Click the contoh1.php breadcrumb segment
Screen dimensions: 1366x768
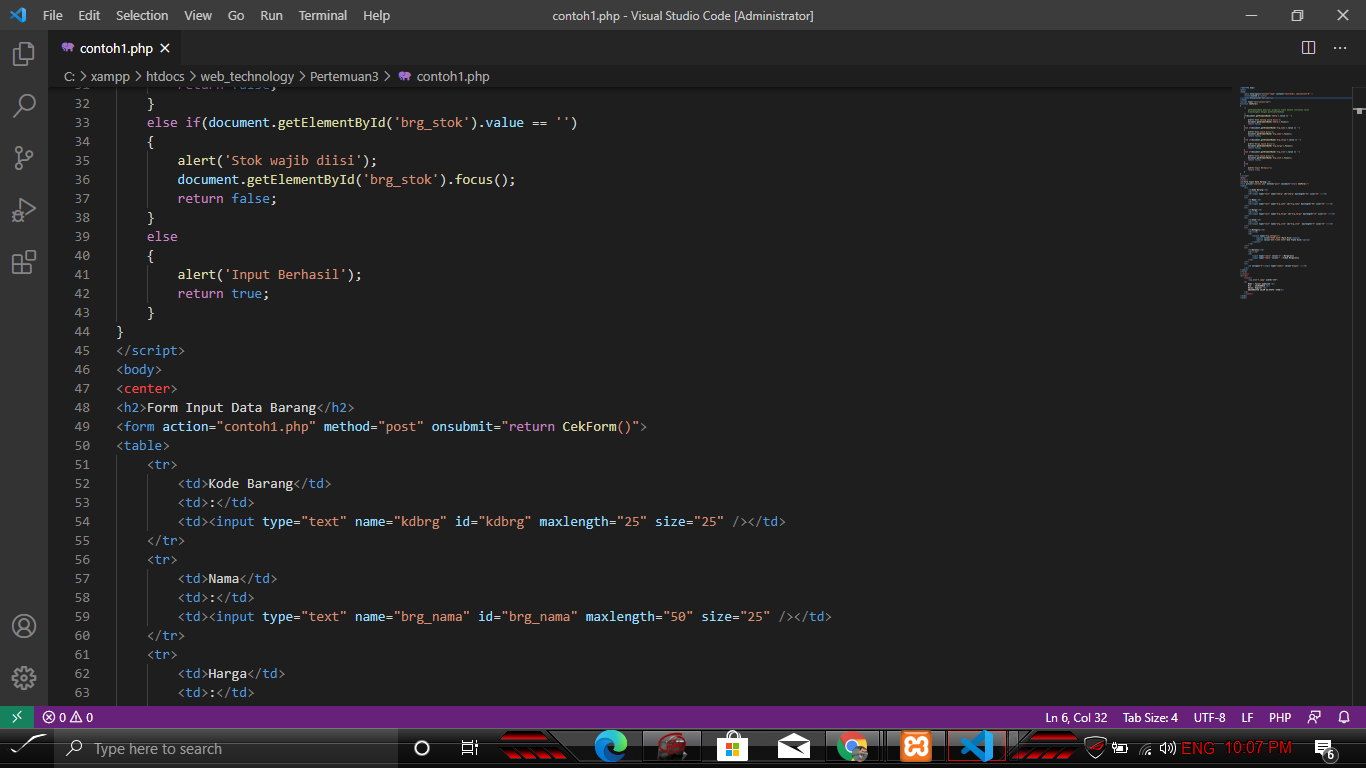pyautogui.click(x=453, y=76)
